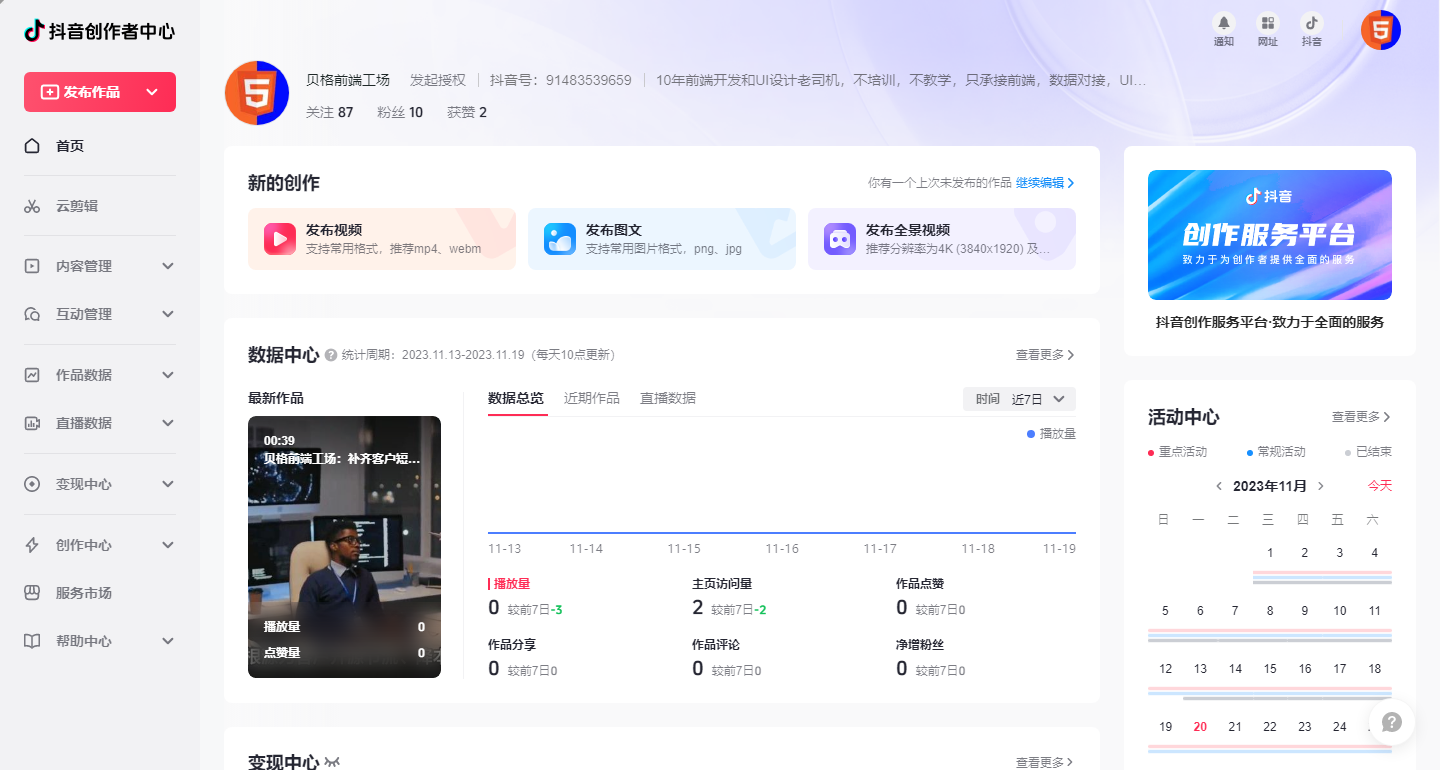Click the 发布图文 picture icon
Screen dimensions: 1440x770
click(x=560, y=239)
